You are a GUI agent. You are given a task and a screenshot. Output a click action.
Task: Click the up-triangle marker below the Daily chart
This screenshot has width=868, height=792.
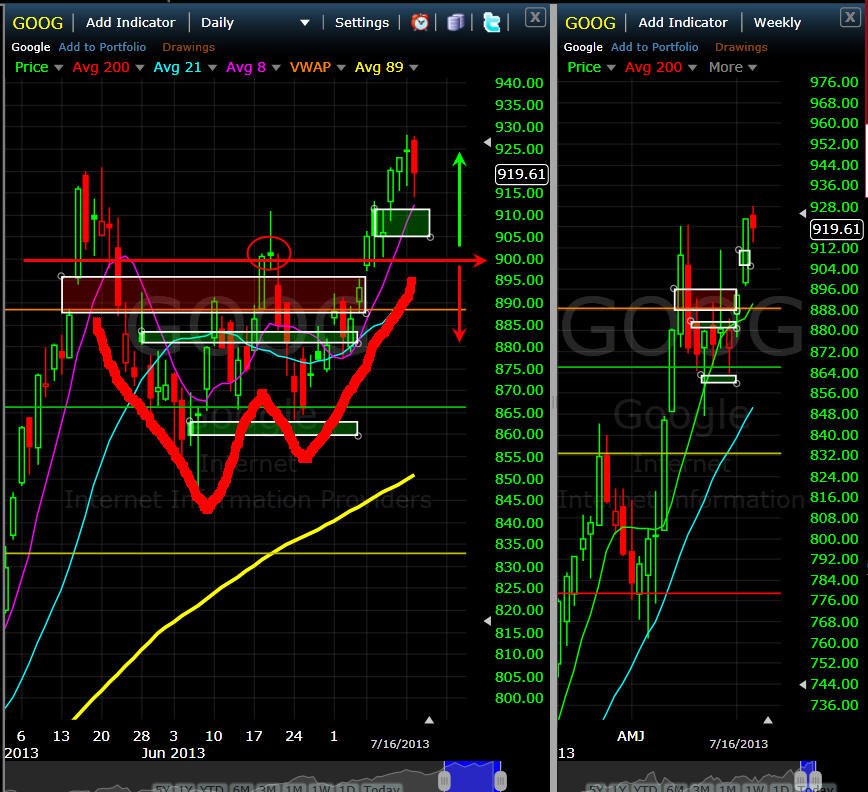(x=429, y=720)
